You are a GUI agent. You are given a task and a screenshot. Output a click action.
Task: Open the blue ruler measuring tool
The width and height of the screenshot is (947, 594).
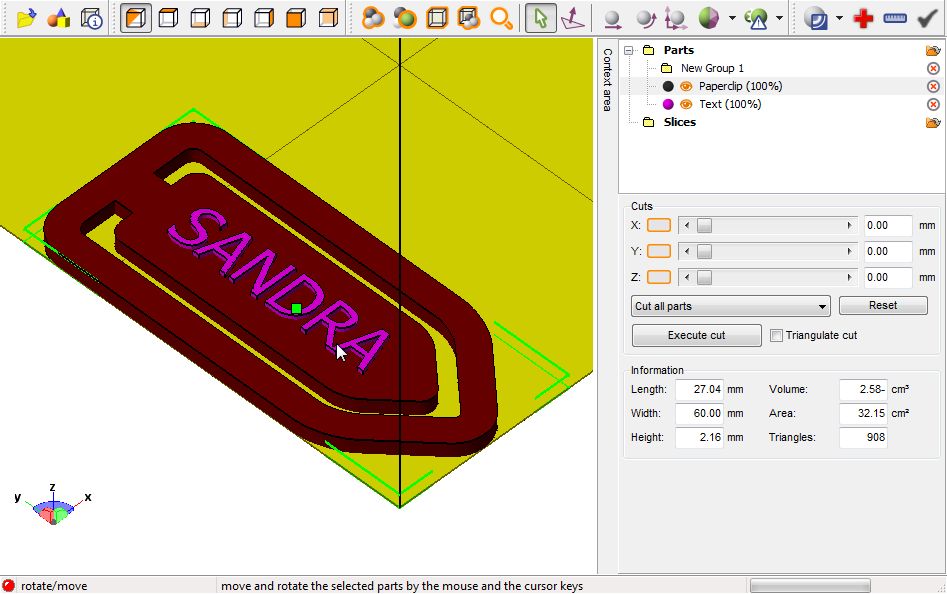895,18
